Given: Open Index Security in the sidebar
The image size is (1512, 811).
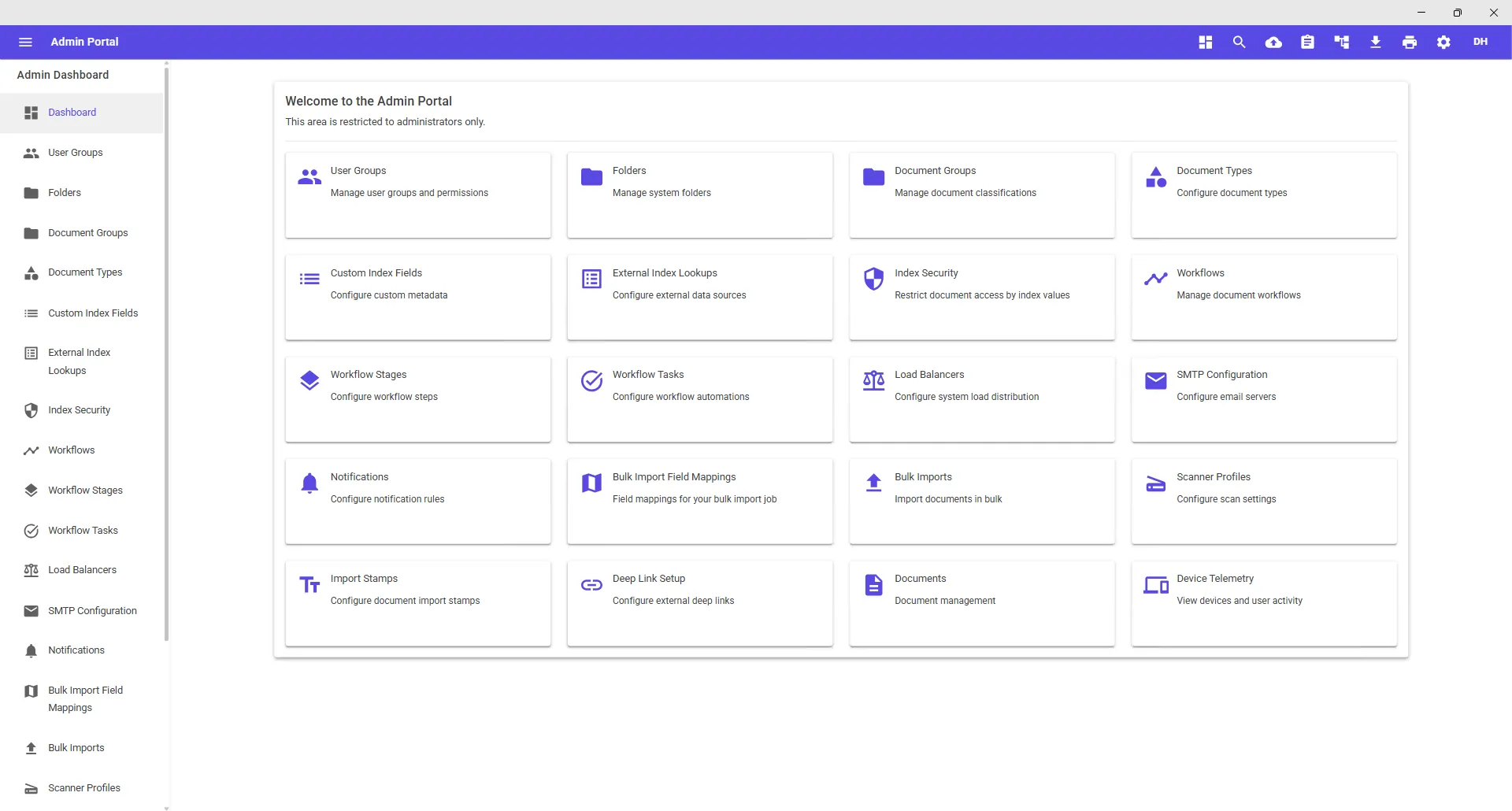Looking at the screenshot, I should point(82,410).
